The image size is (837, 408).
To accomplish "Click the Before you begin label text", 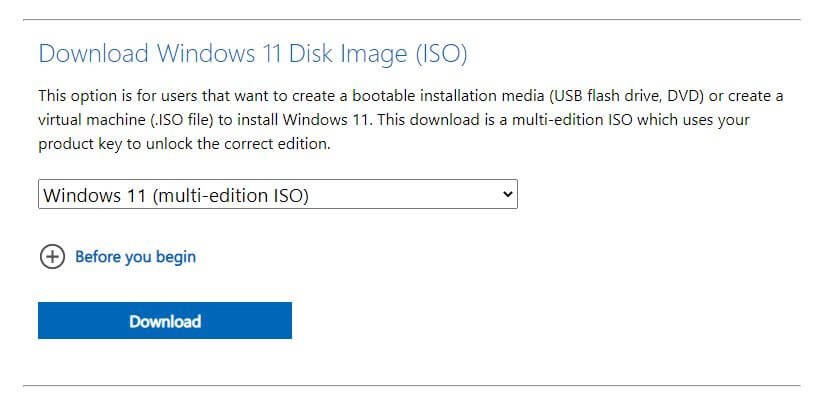I will pos(136,257).
